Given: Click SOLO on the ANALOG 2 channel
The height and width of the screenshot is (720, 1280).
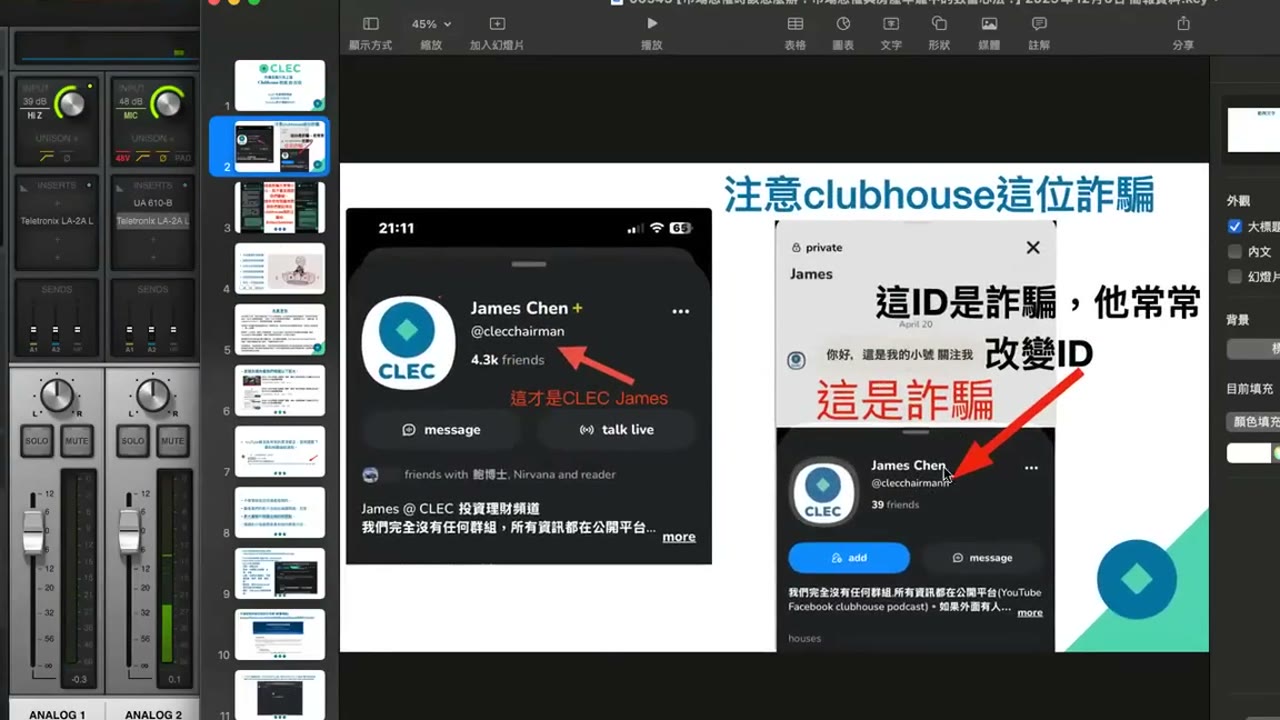Looking at the screenshot, I should [x=132, y=441].
